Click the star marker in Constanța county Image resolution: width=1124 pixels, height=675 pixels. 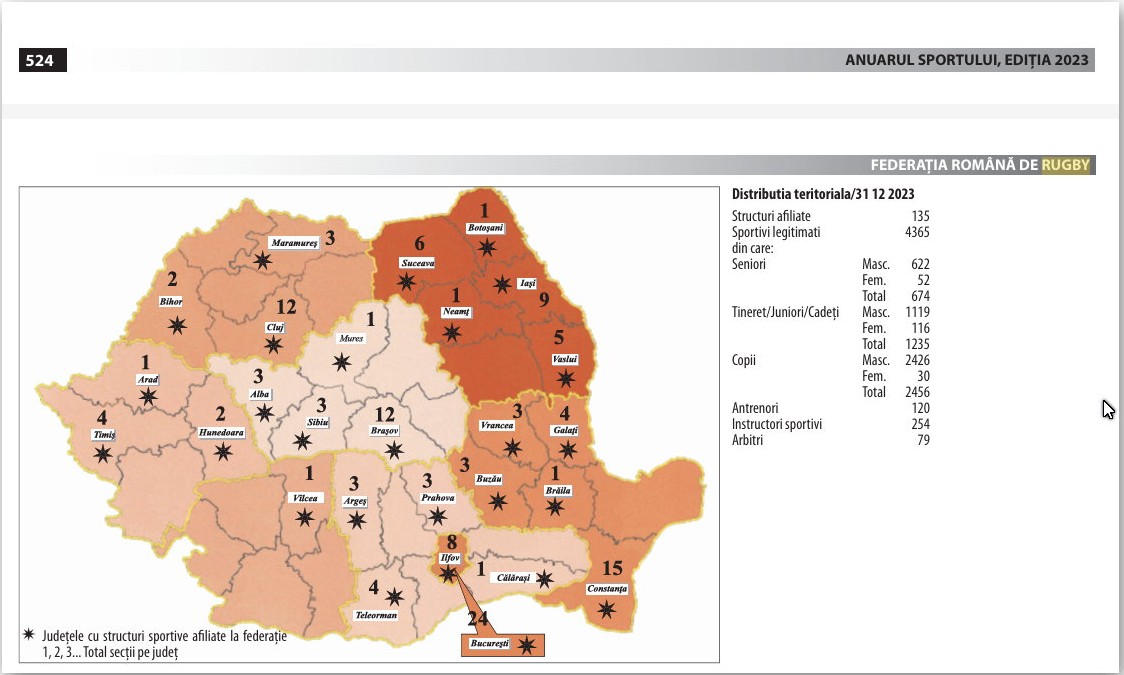click(607, 609)
